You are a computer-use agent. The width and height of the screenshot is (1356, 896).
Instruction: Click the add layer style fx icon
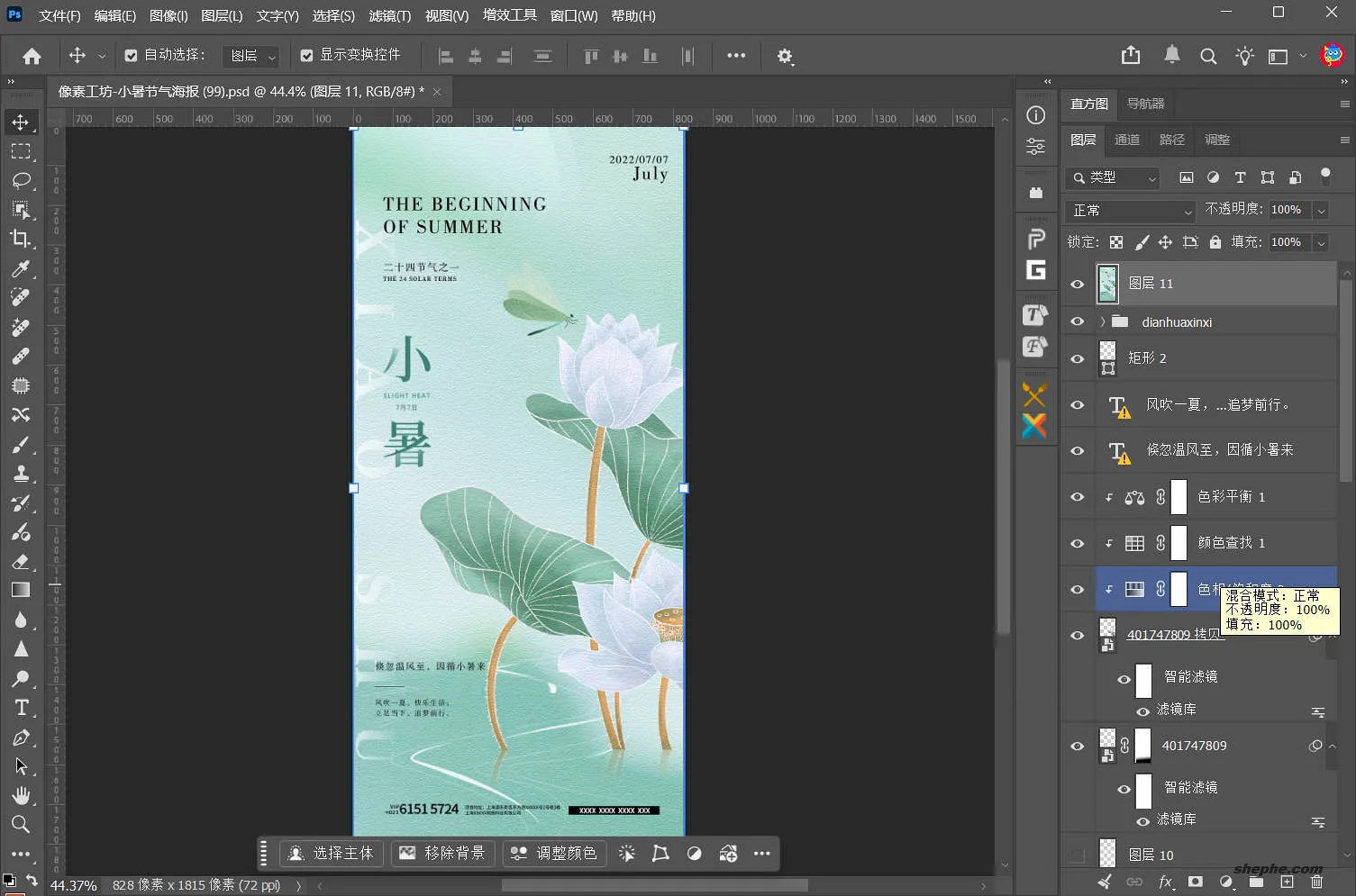coord(1165,882)
